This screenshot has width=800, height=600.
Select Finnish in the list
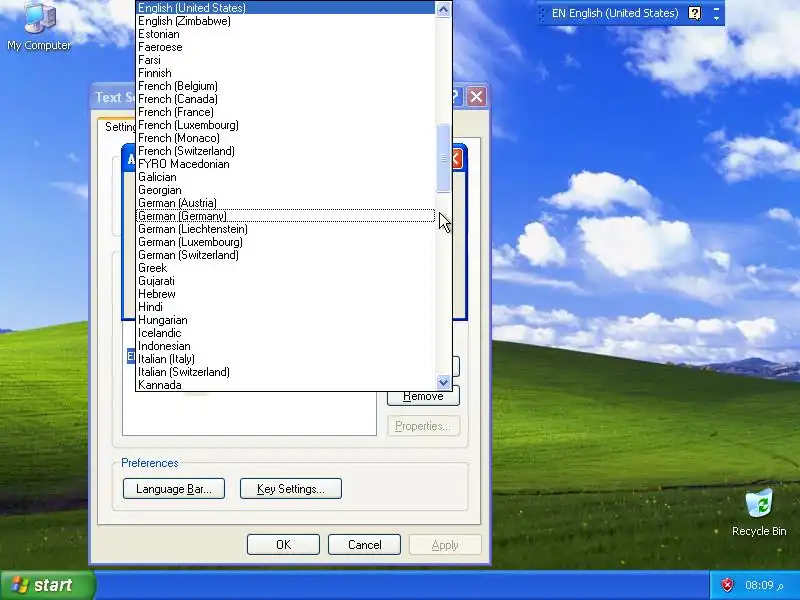pos(286,73)
